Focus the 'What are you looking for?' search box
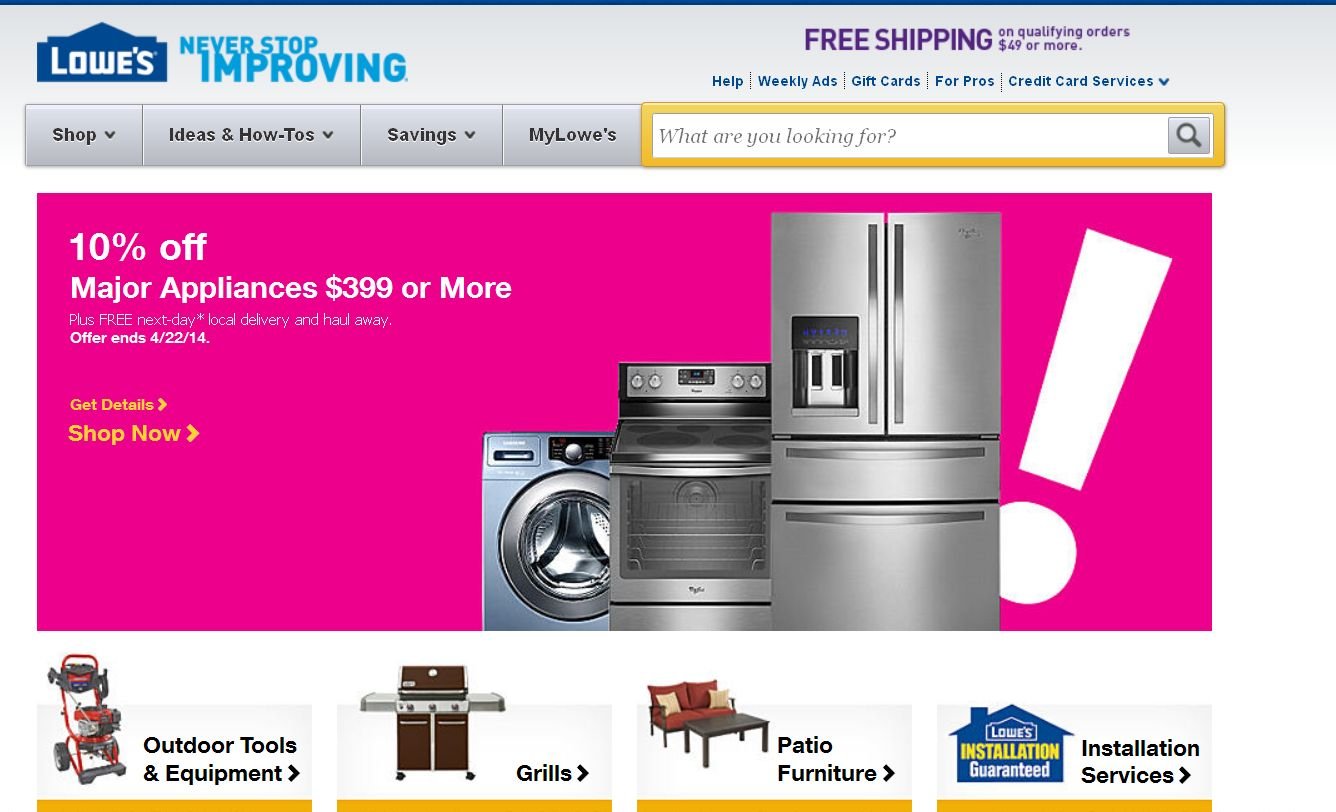The image size is (1336, 812). click(x=908, y=136)
